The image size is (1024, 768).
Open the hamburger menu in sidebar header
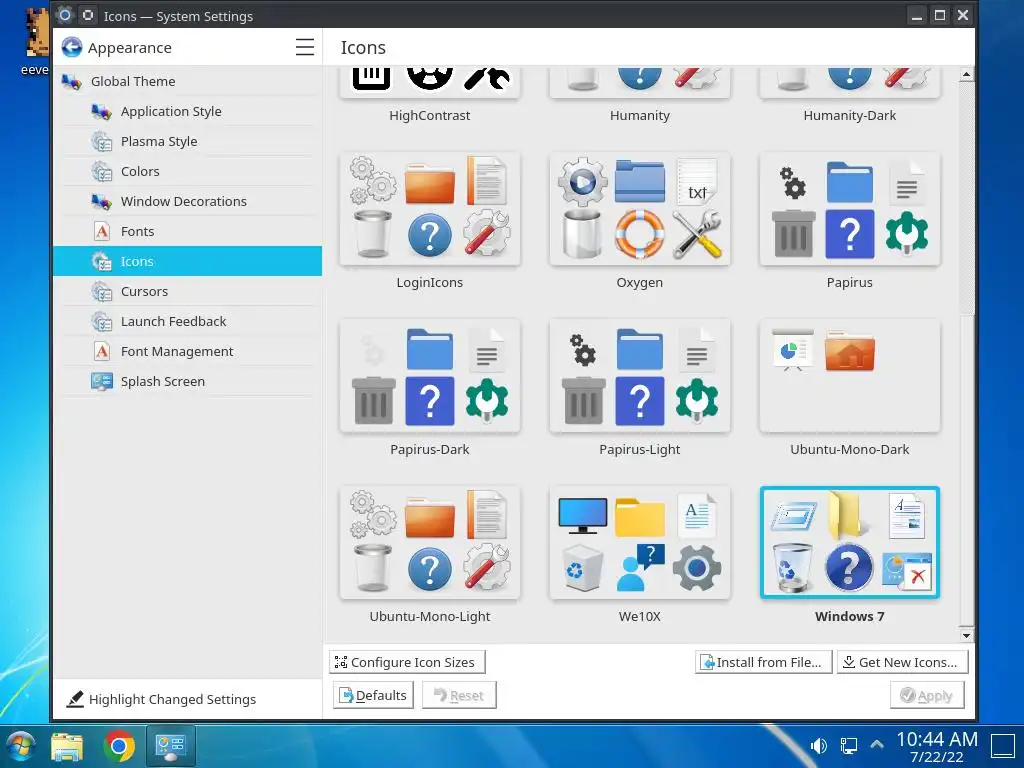point(304,47)
